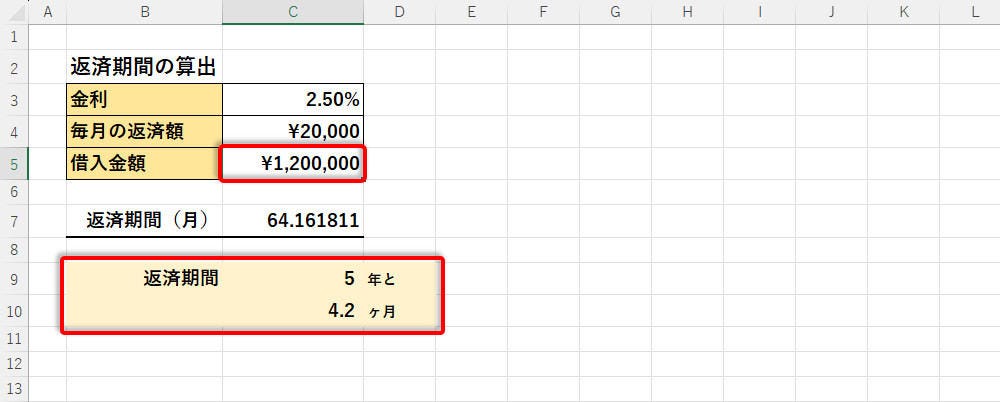Viewport: 1000px width, 402px height.
Task: Select the ¥20,000 monthly payment cell
Action: [x=292, y=131]
